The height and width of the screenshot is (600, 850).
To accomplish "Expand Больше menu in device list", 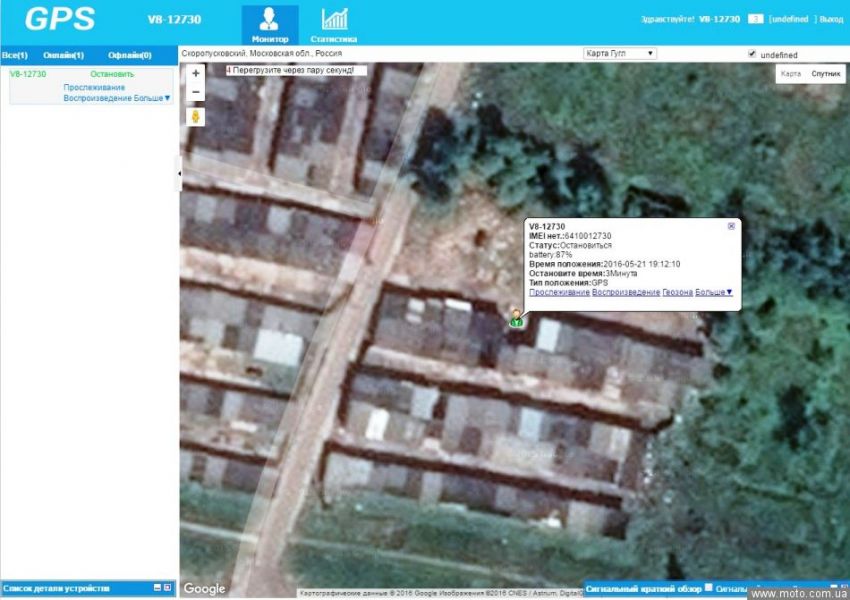I will tap(153, 98).
